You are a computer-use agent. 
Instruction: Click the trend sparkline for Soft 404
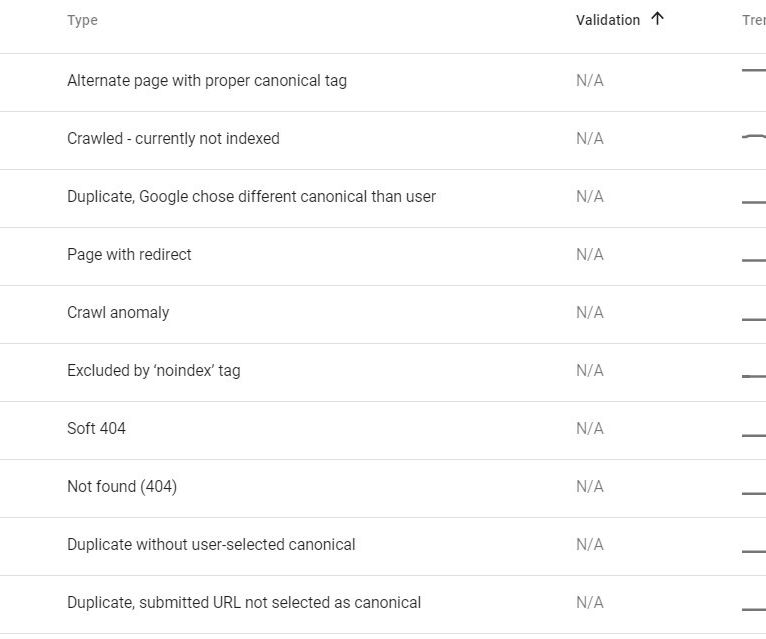point(753,436)
